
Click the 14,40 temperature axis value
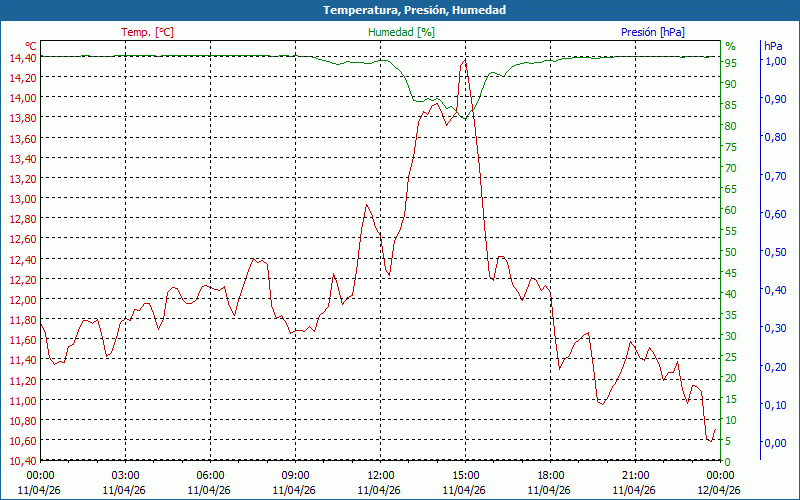[22, 58]
